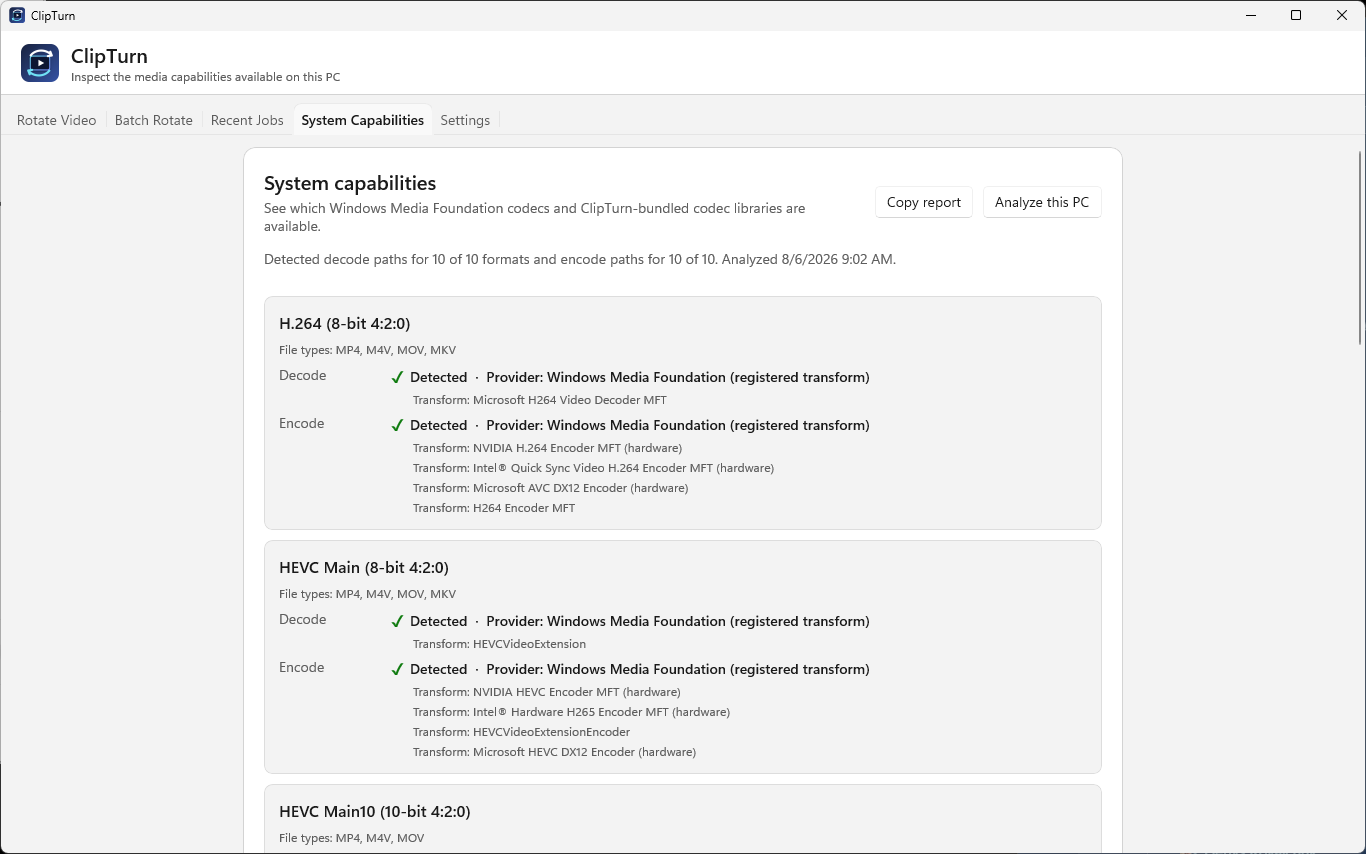Click the "Encode" label in the HEVC Main card
Screen dimensions: 1366x854
click(301, 668)
